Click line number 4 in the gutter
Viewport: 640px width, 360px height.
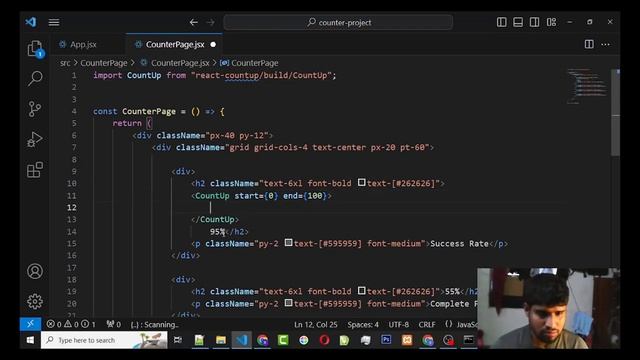pos(74,111)
